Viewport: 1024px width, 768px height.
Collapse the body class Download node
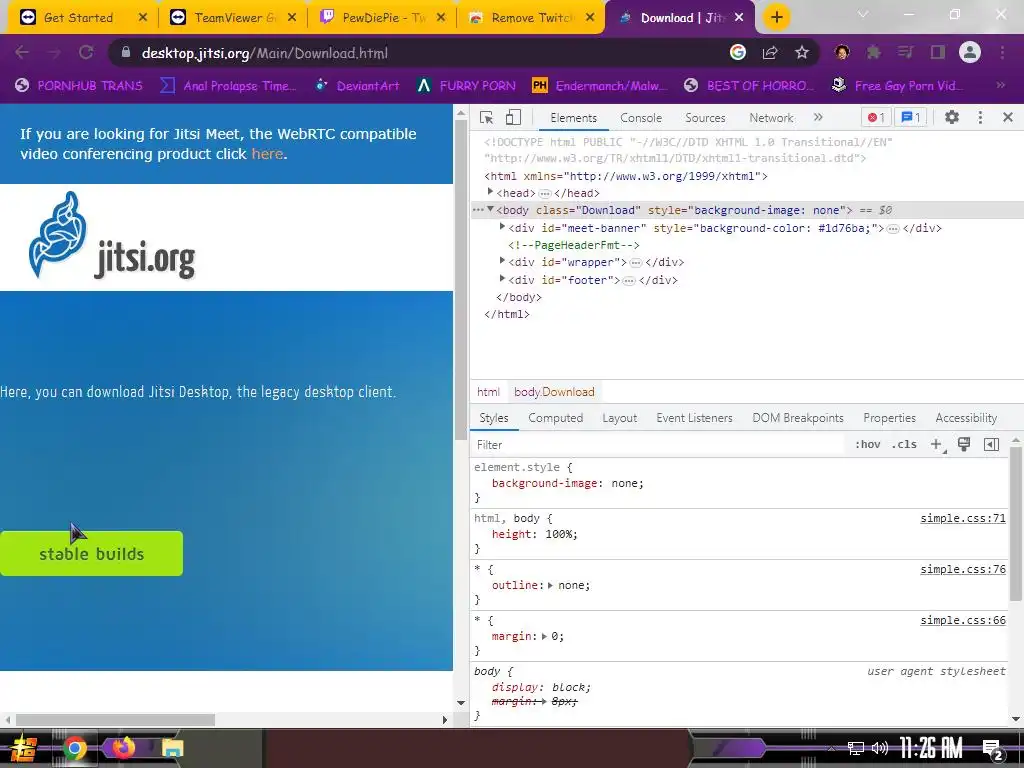tap(490, 209)
